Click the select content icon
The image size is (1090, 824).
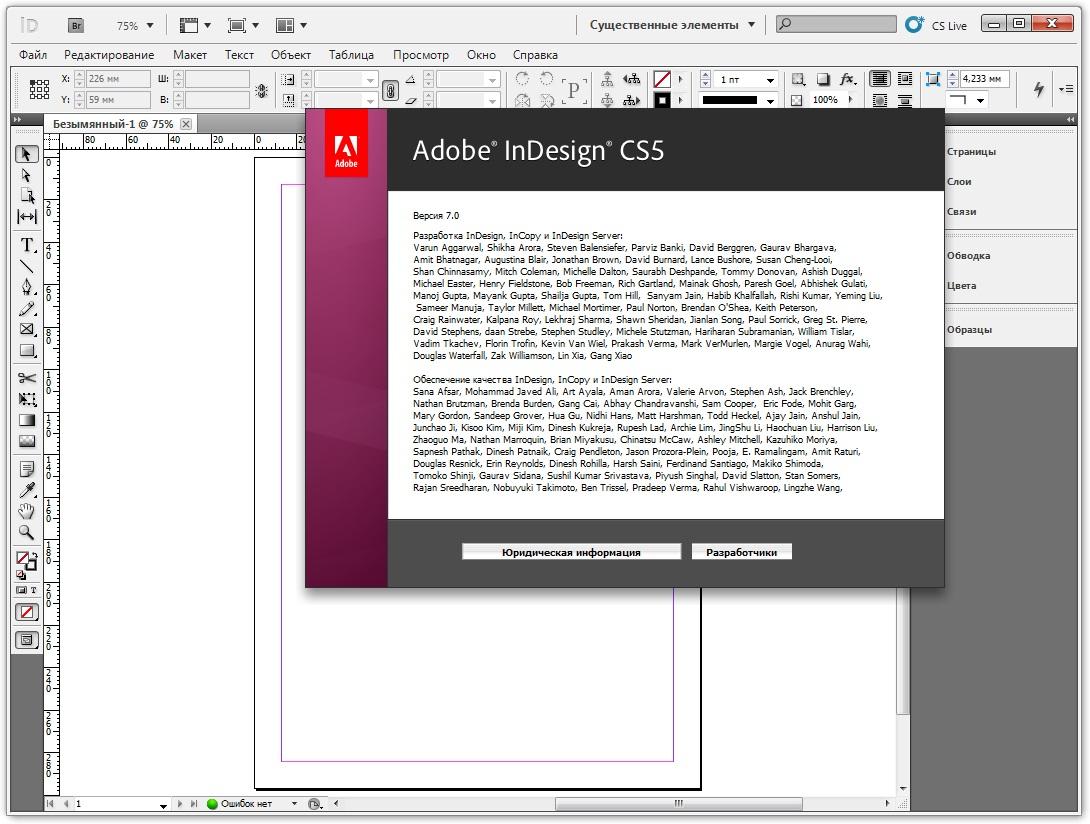point(607,100)
